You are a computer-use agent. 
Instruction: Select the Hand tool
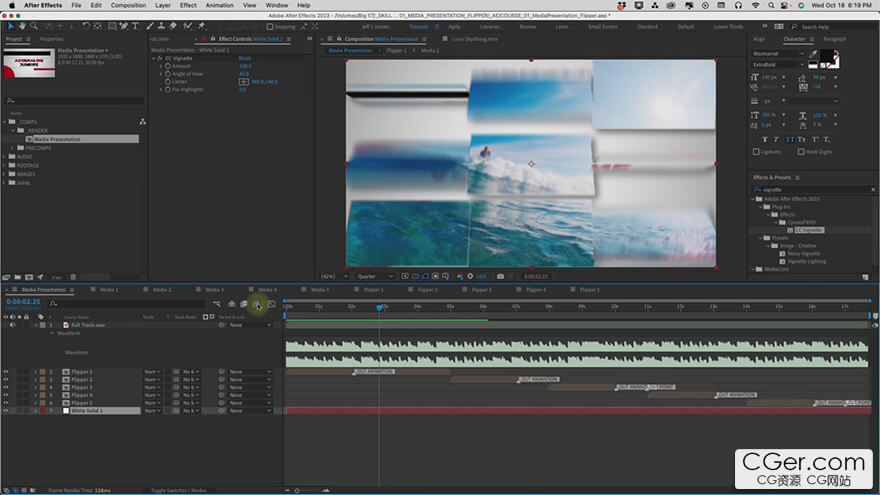pyautogui.click(x=22, y=26)
